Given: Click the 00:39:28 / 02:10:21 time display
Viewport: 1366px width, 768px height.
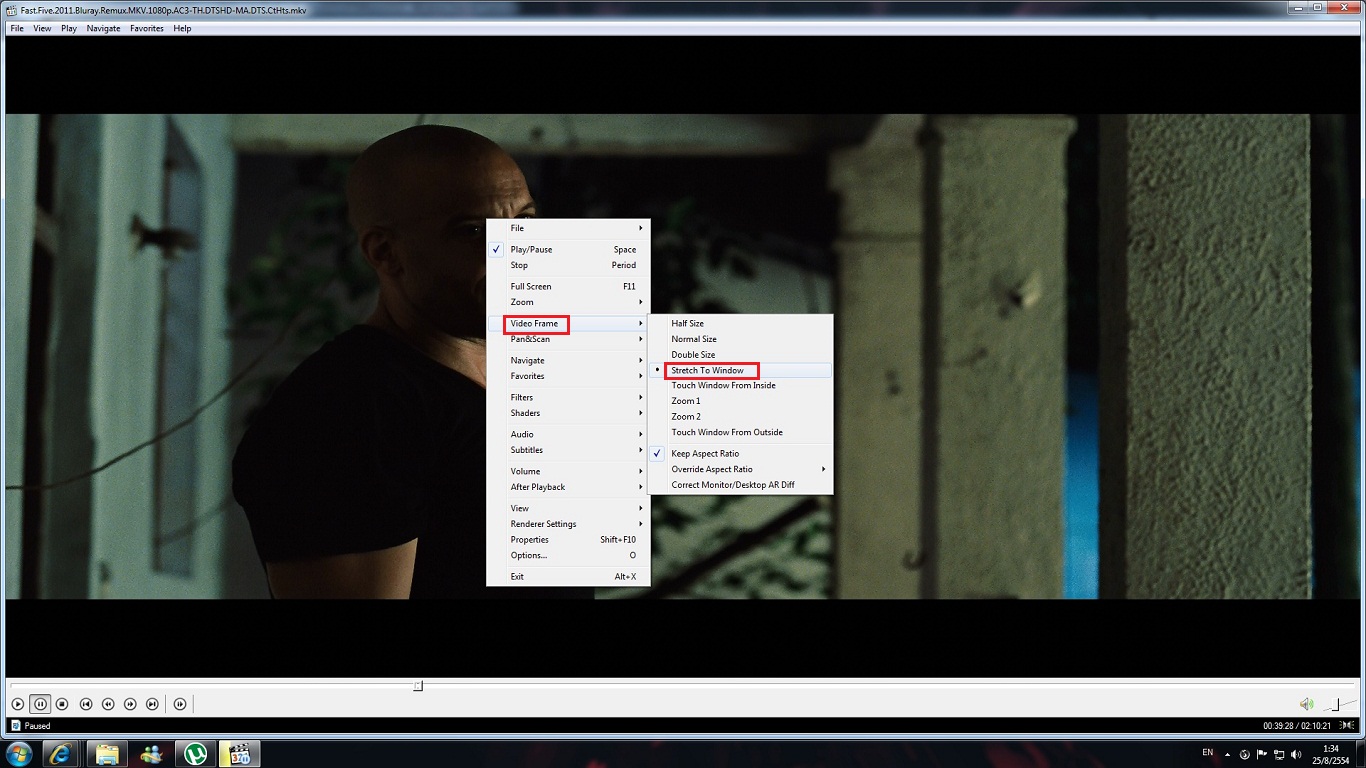Looking at the screenshot, I should pos(1298,726).
